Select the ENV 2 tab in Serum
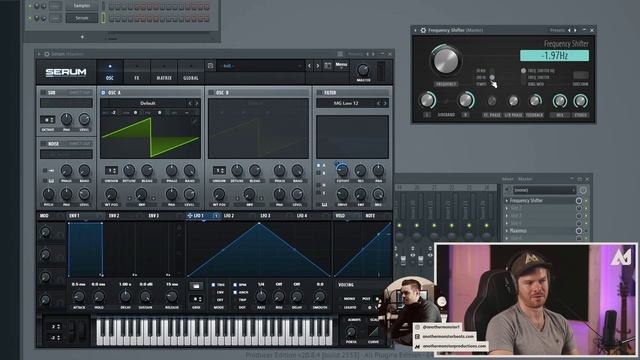Image resolution: width=640 pixels, height=360 pixels. (114, 216)
